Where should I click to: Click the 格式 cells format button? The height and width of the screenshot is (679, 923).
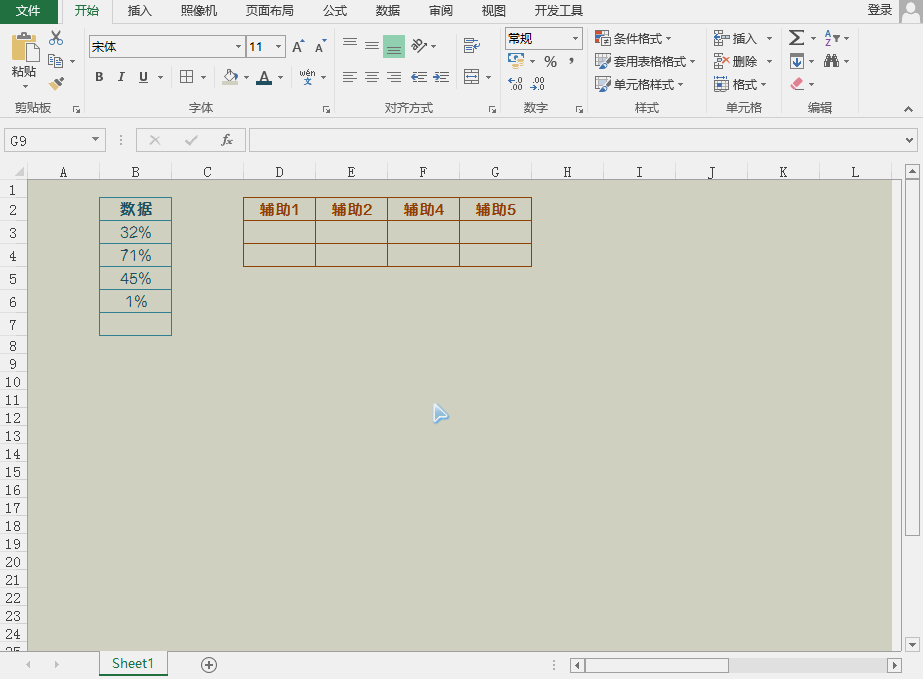pos(735,84)
